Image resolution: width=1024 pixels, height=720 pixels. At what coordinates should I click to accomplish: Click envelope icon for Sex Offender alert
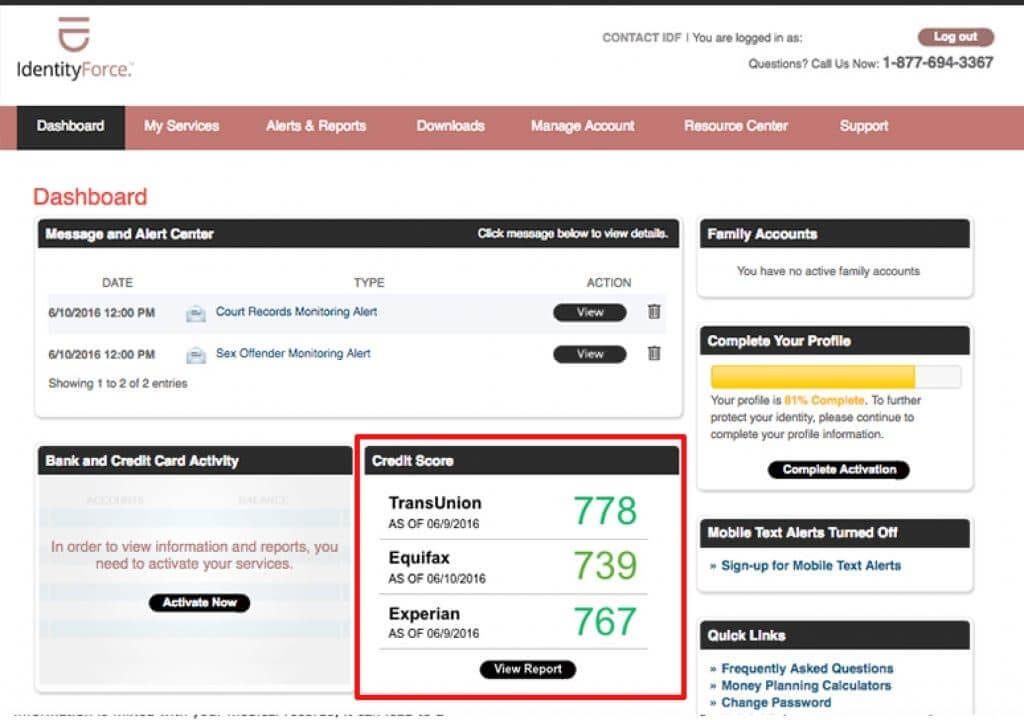[x=195, y=355]
